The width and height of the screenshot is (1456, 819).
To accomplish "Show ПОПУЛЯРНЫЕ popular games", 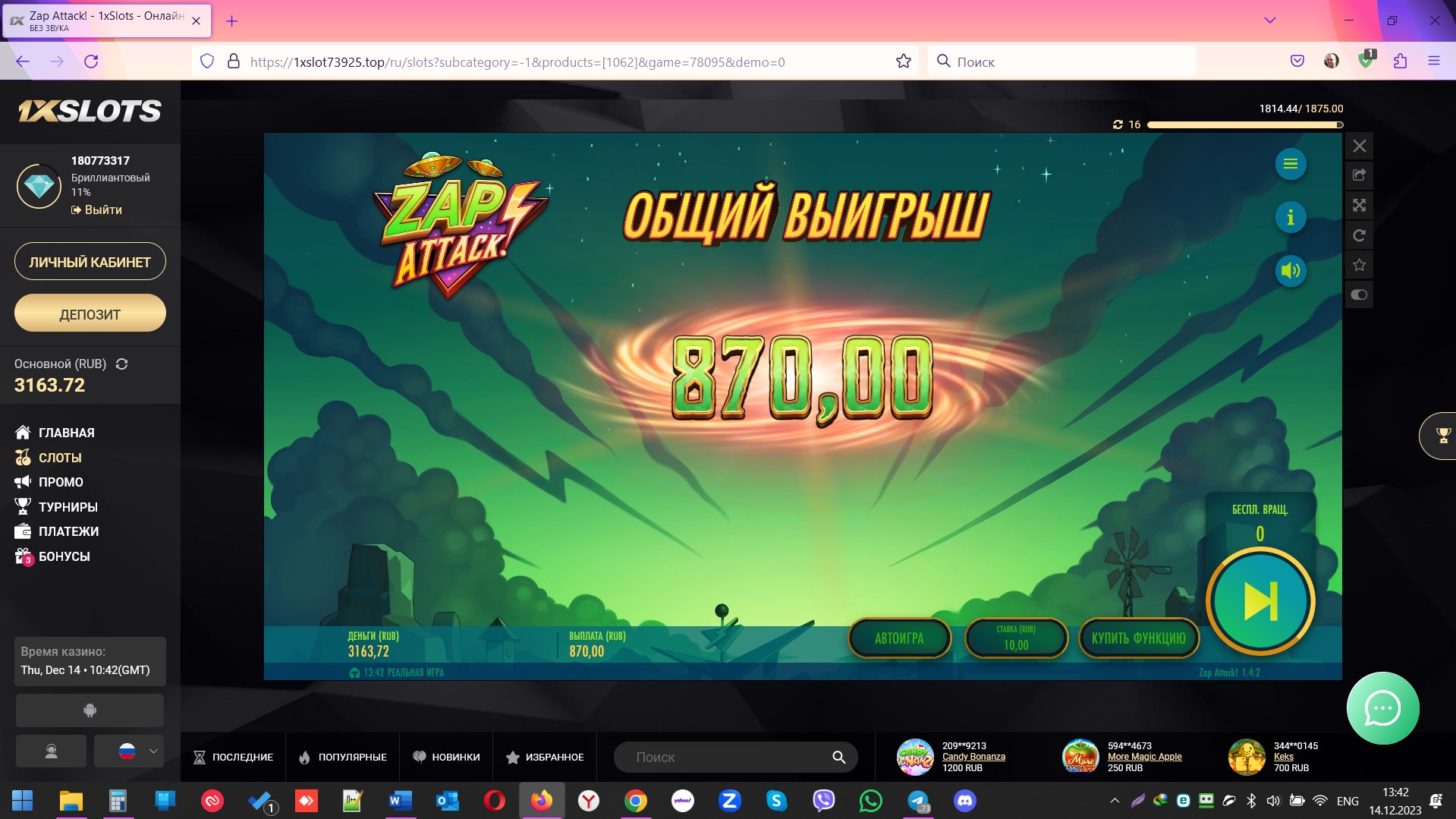I will tap(343, 758).
